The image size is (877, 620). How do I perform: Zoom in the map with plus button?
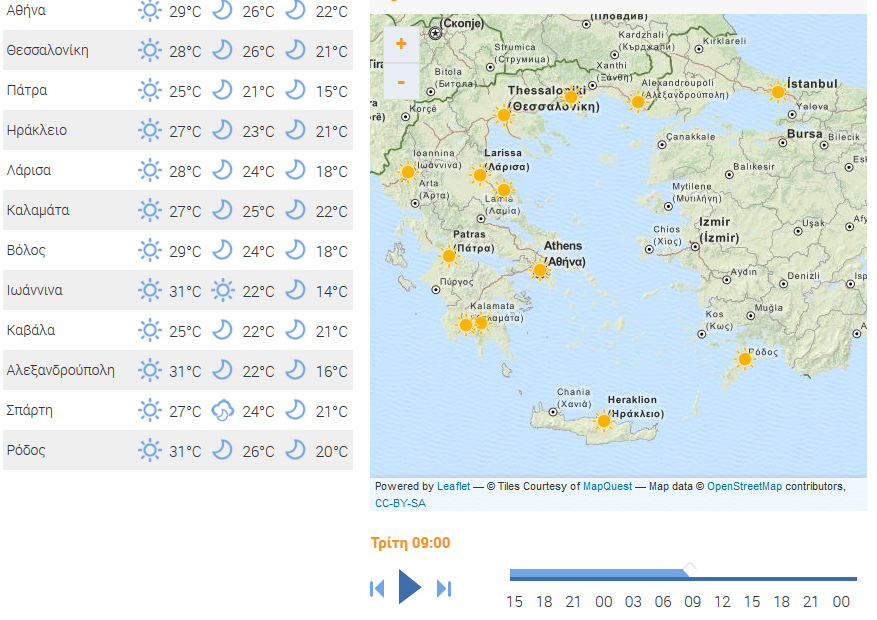401,44
